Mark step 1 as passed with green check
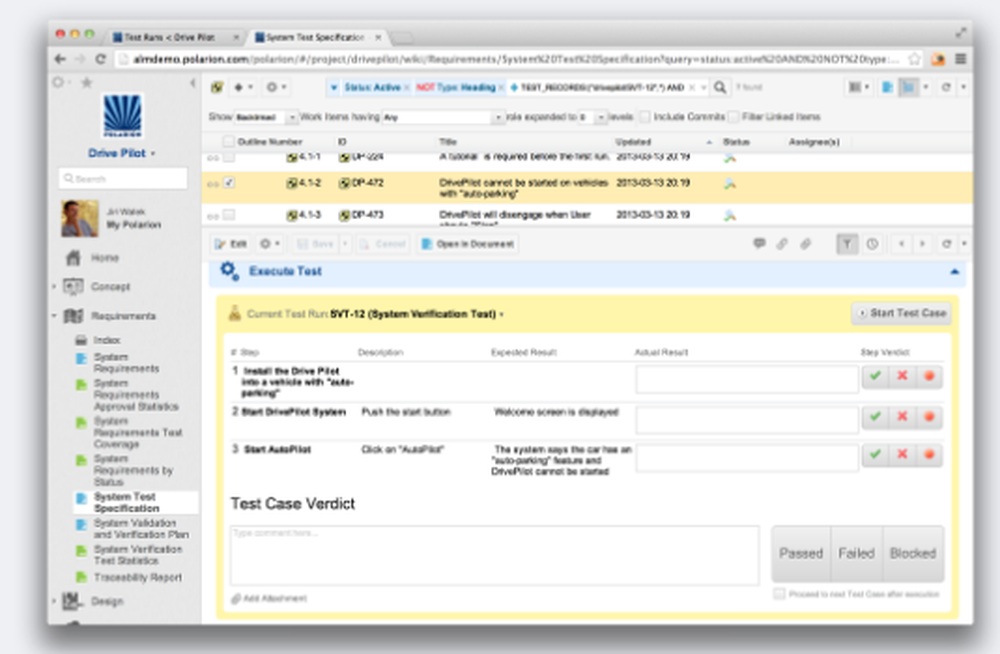Viewport: 1000px width, 654px height. coord(875,376)
